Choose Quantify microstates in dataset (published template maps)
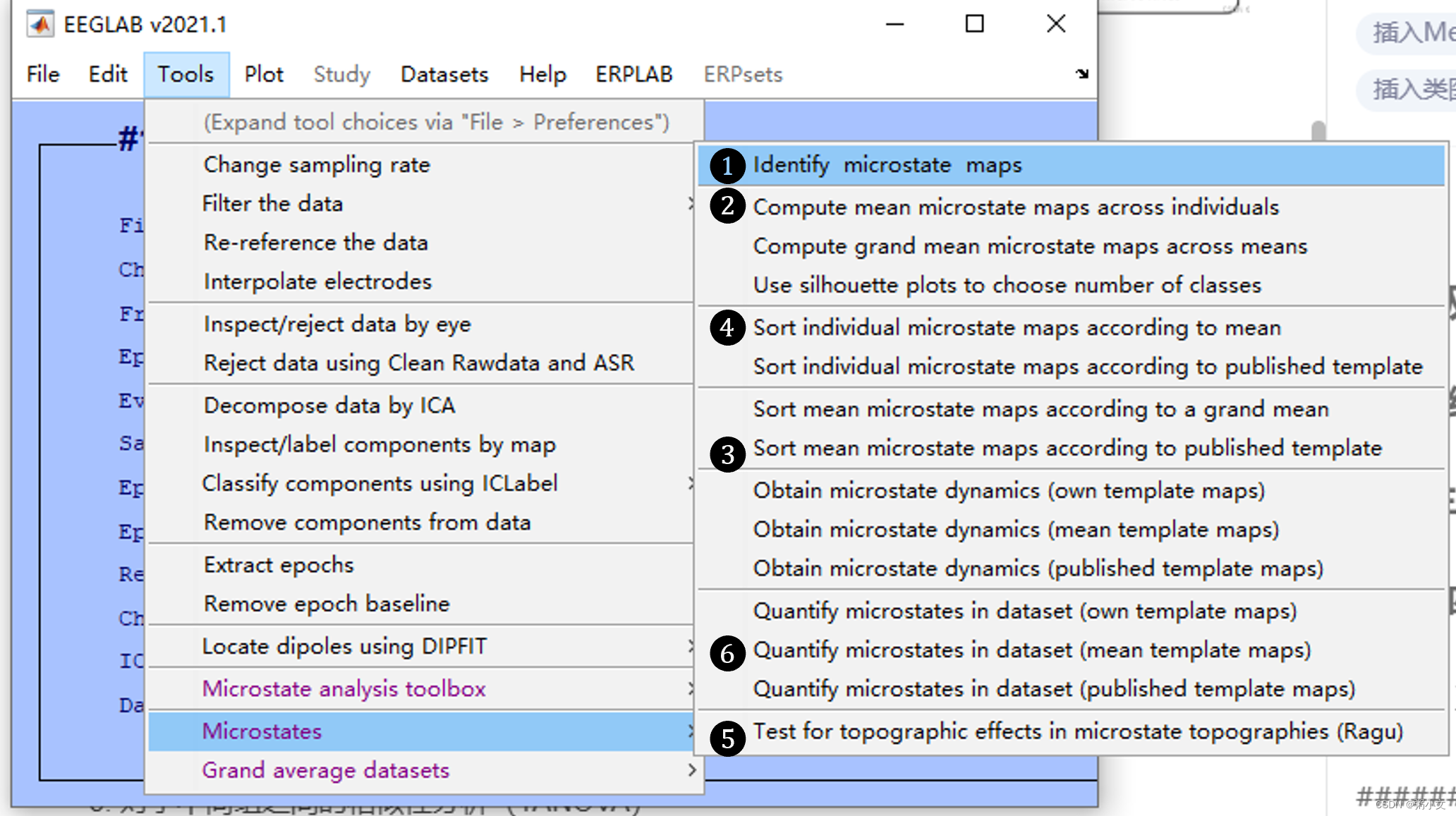 (x=1071, y=689)
